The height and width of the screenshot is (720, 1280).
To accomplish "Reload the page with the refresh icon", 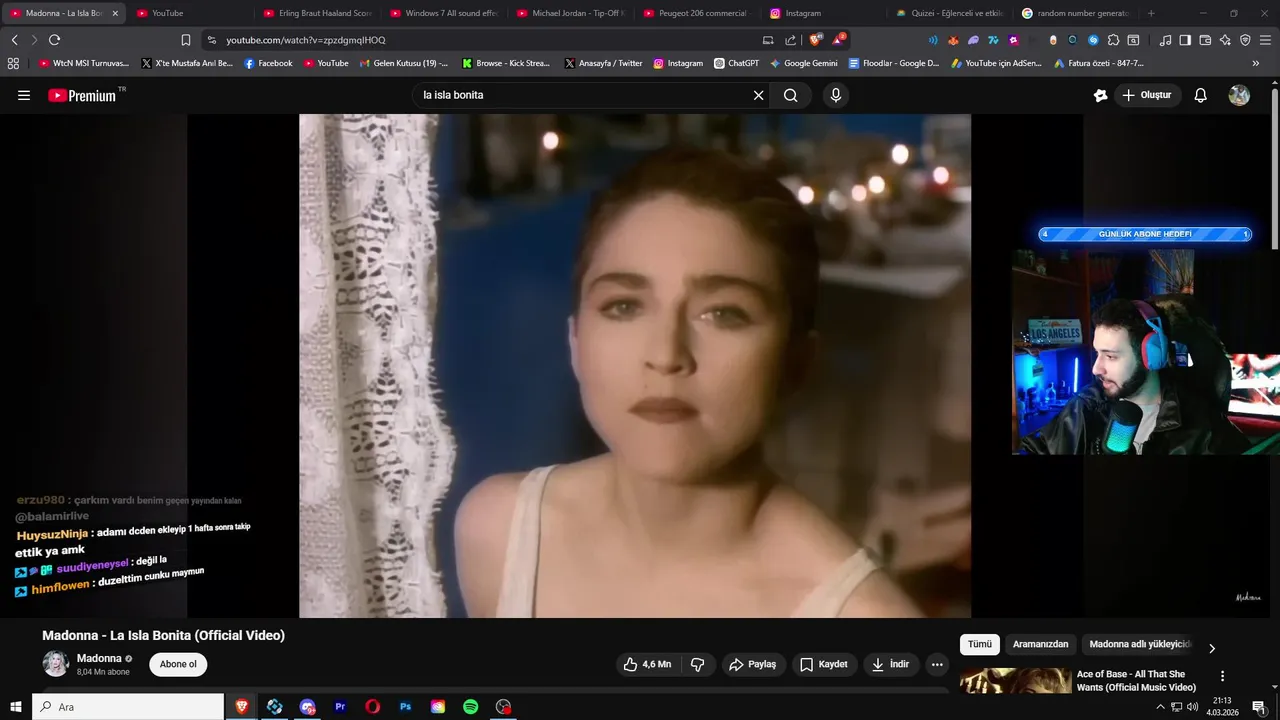I will (x=54, y=40).
